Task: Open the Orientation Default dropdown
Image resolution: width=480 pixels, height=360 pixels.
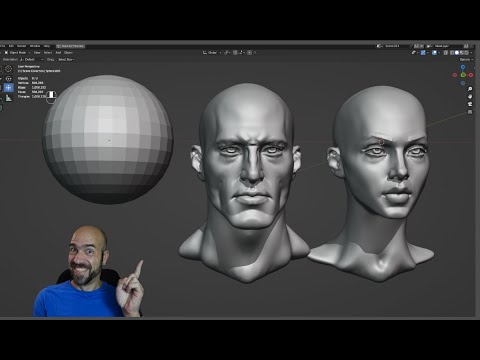Action: pos(31,59)
